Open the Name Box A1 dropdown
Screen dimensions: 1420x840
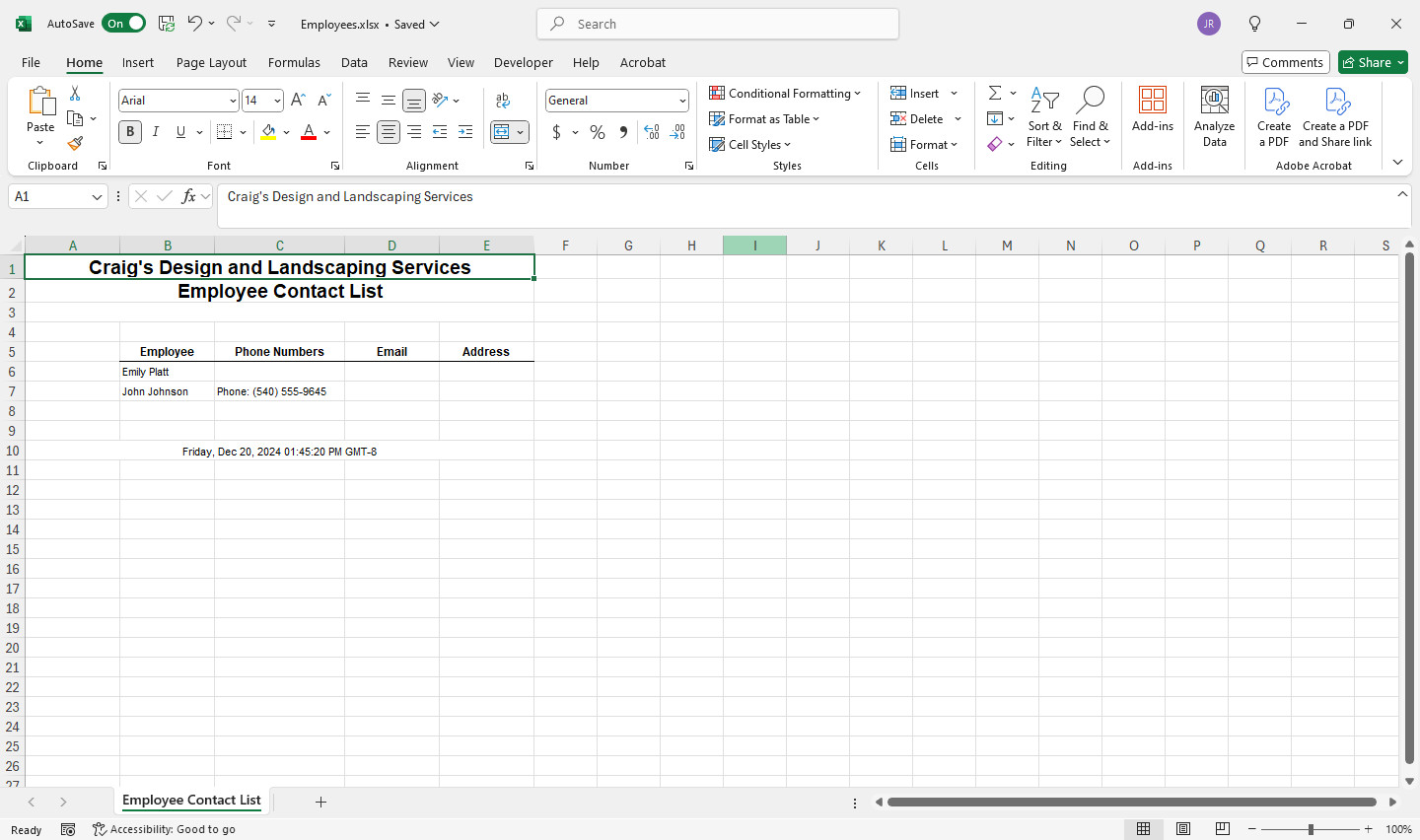(x=97, y=197)
